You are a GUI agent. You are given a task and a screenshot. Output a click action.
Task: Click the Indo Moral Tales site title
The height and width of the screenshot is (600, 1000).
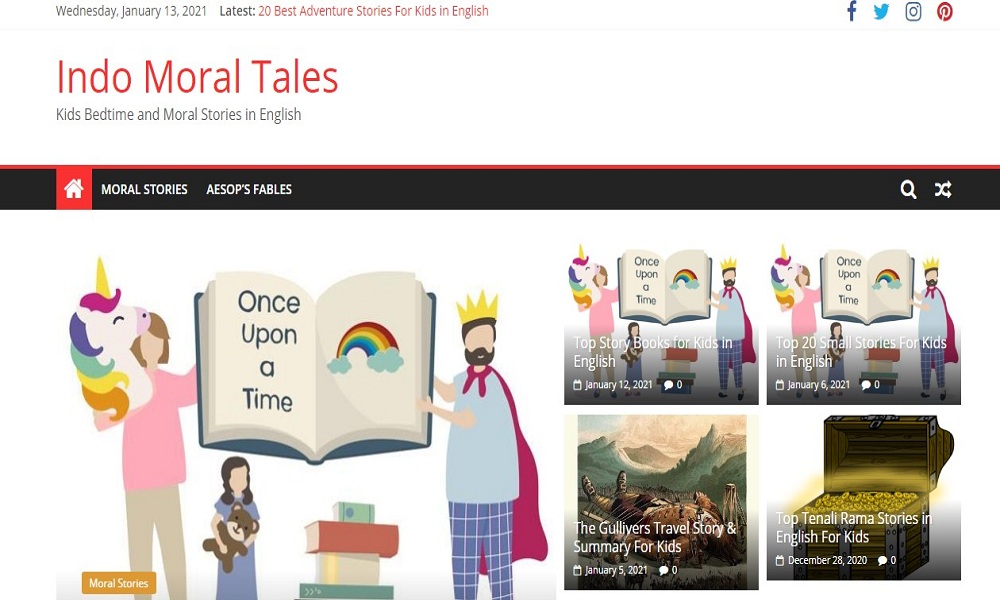pyautogui.click(x=197, y=77)
